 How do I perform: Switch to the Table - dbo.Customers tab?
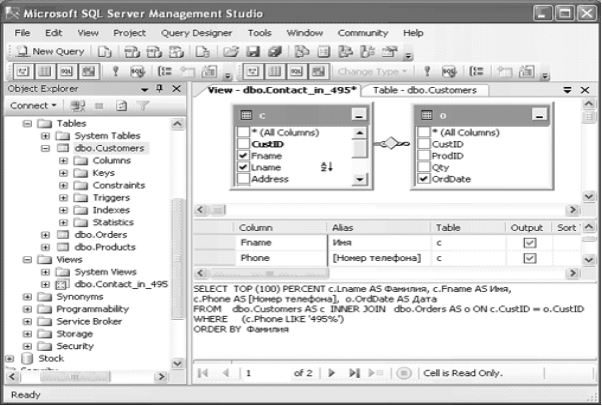(425, 90)
